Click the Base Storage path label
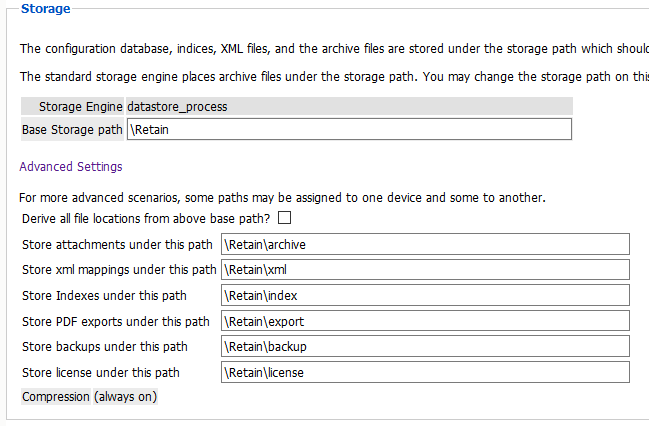This screenshot has width=649, height=426. [72, 129]
